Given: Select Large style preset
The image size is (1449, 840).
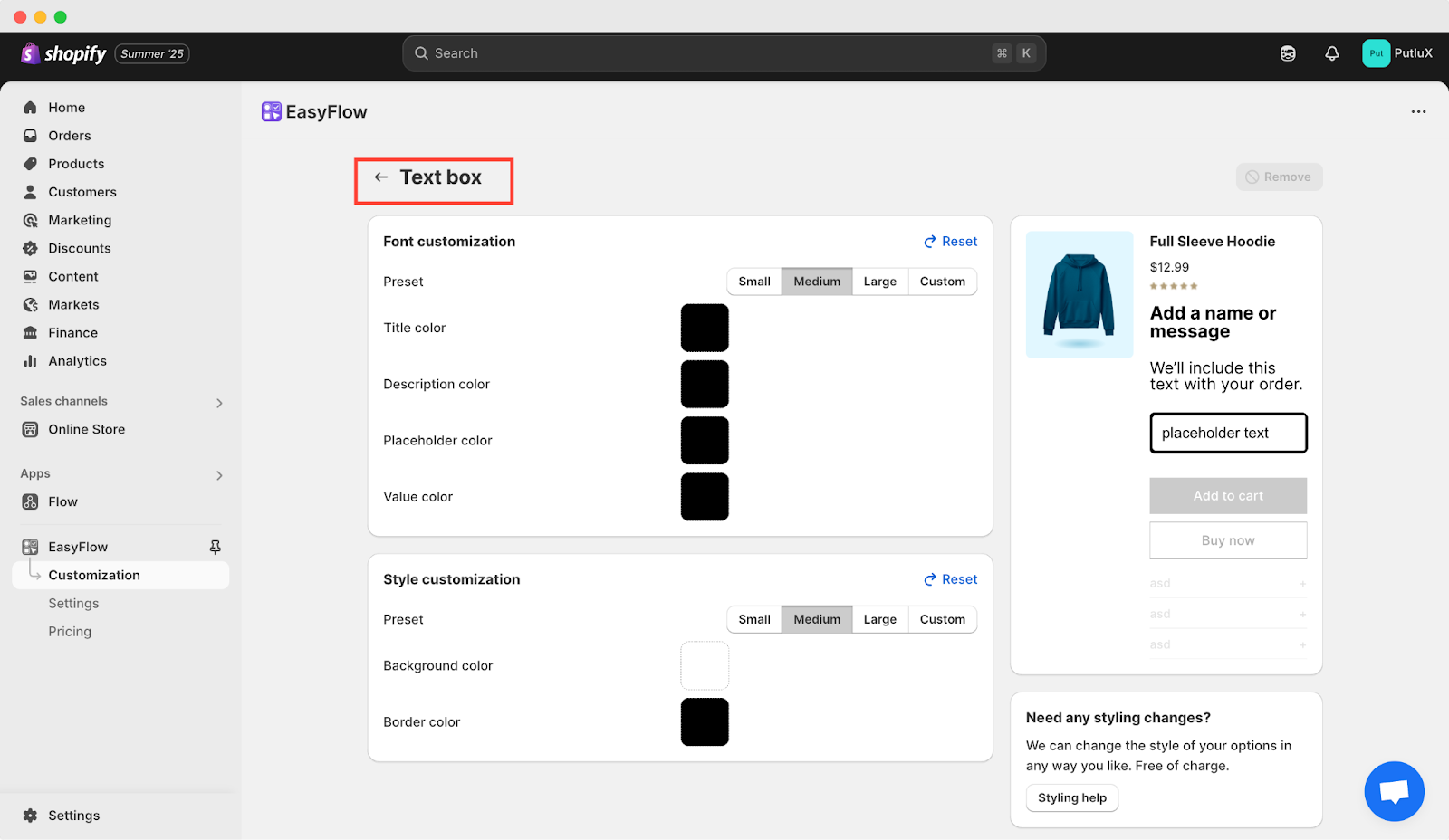Looking at the screenshot, I should tap(879, 619).
